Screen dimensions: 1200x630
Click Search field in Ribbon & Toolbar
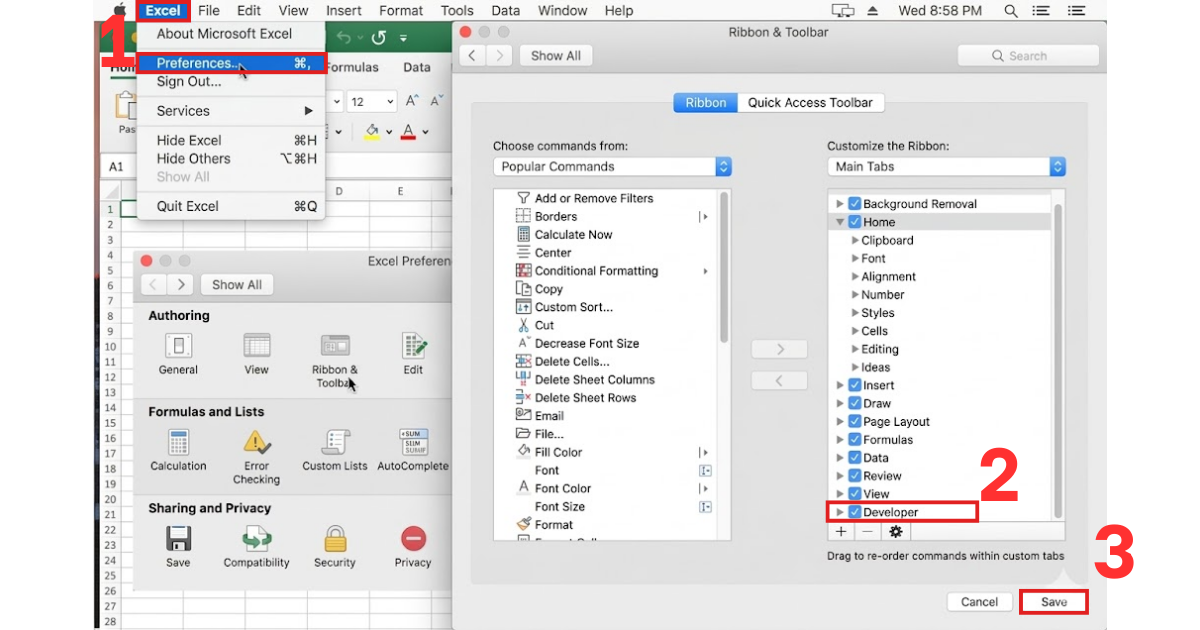(x=1028, y=56)
